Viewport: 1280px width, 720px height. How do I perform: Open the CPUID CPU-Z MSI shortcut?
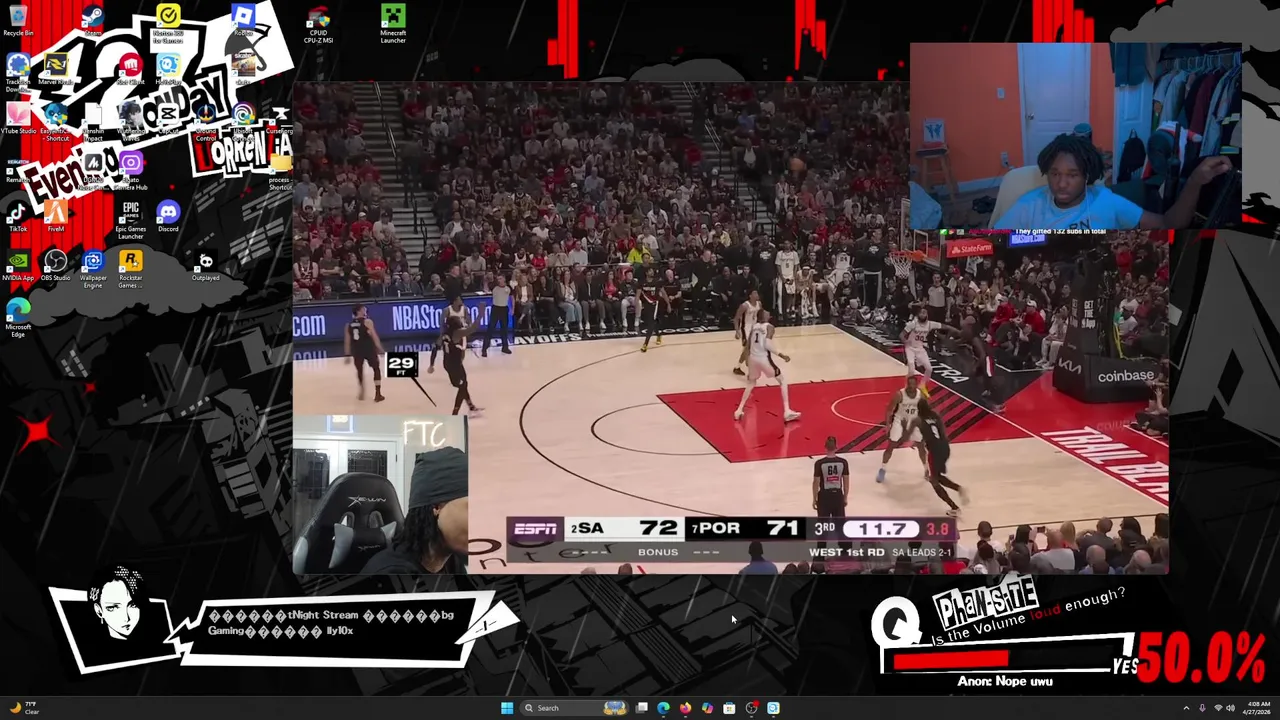point(318,23)
